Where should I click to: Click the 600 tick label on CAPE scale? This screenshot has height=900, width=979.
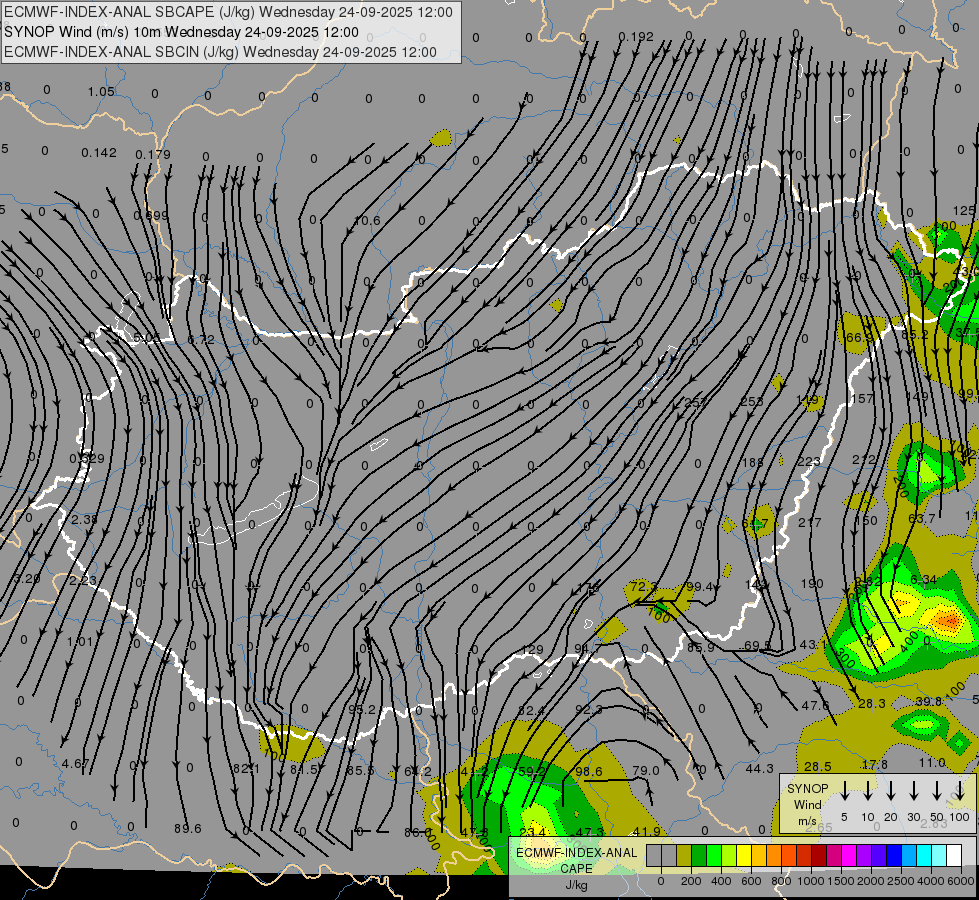(x=751, y=881)
